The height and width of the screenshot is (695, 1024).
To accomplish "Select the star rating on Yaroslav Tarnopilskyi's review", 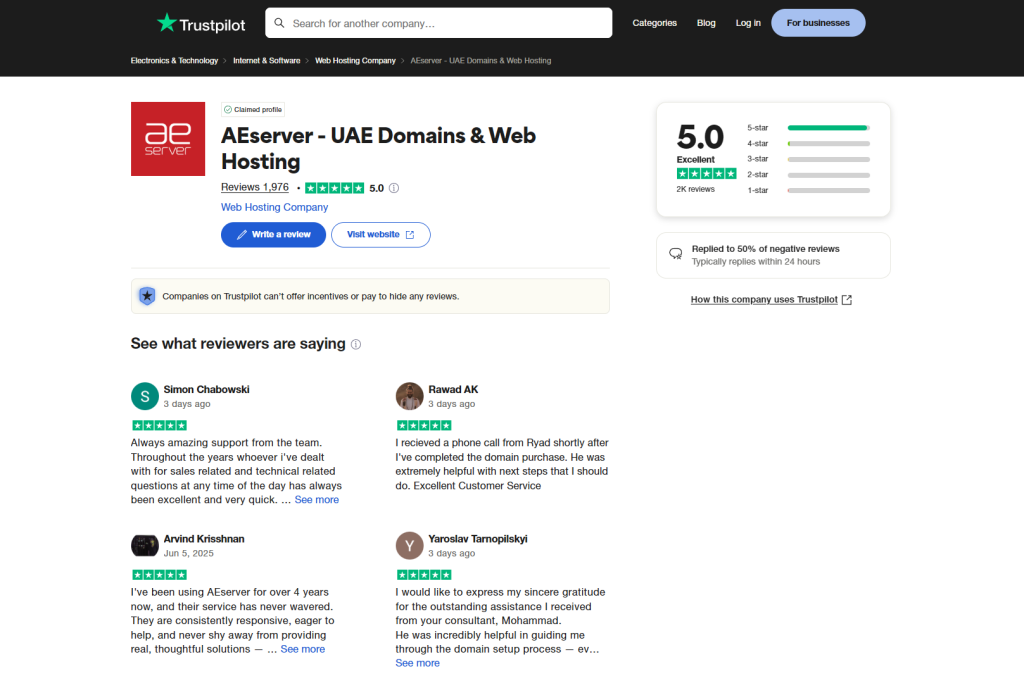I will [424, 575].
